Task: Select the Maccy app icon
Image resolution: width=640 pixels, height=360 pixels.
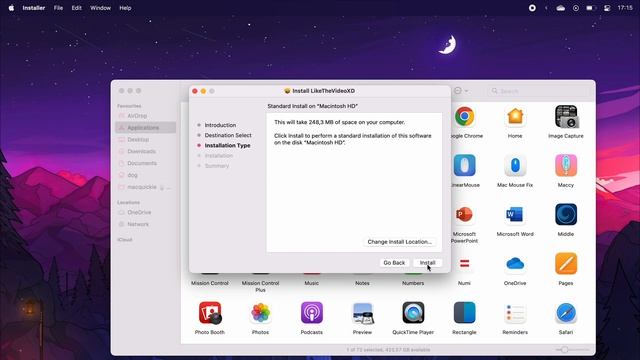Action: (x=566, y=165)
